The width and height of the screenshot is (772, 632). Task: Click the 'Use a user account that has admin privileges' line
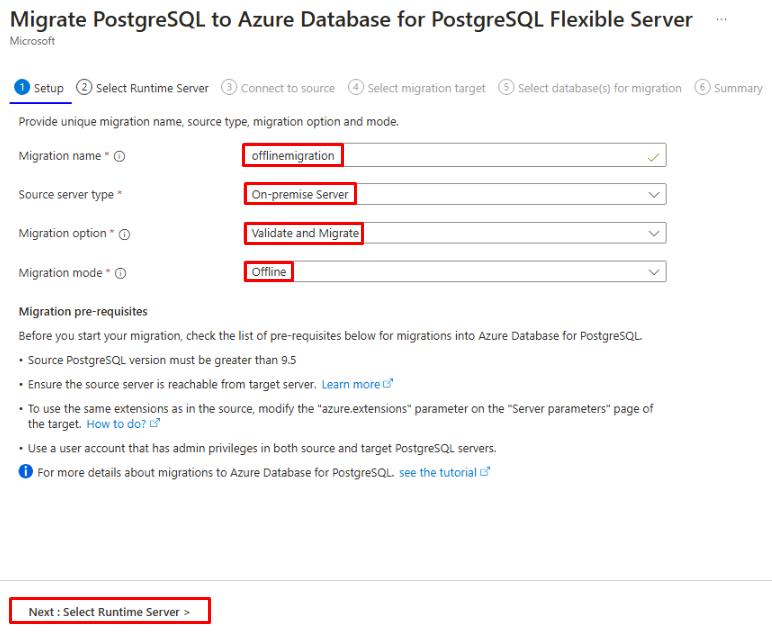pos(262,448)
